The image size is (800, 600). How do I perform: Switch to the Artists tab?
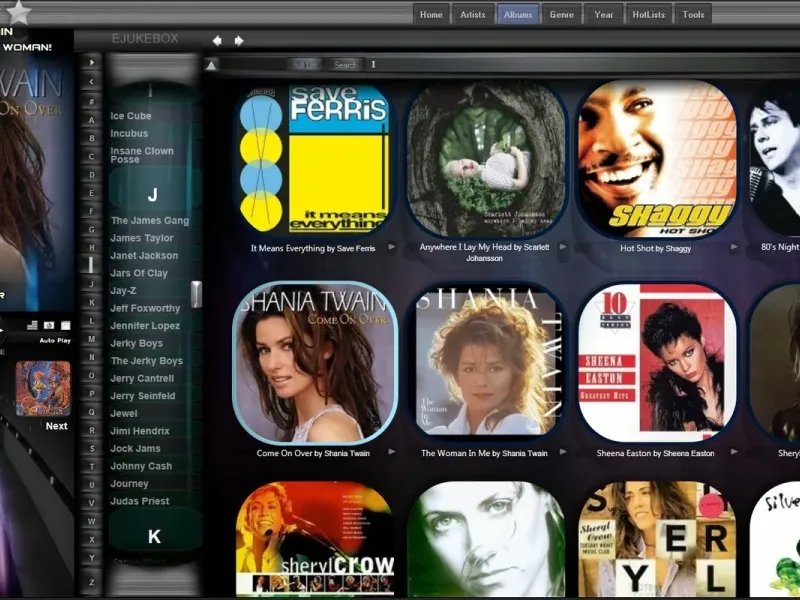coord(473,14)
